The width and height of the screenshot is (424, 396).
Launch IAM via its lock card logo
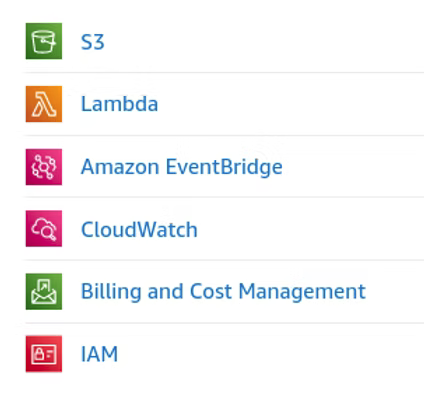coord(44,354)
